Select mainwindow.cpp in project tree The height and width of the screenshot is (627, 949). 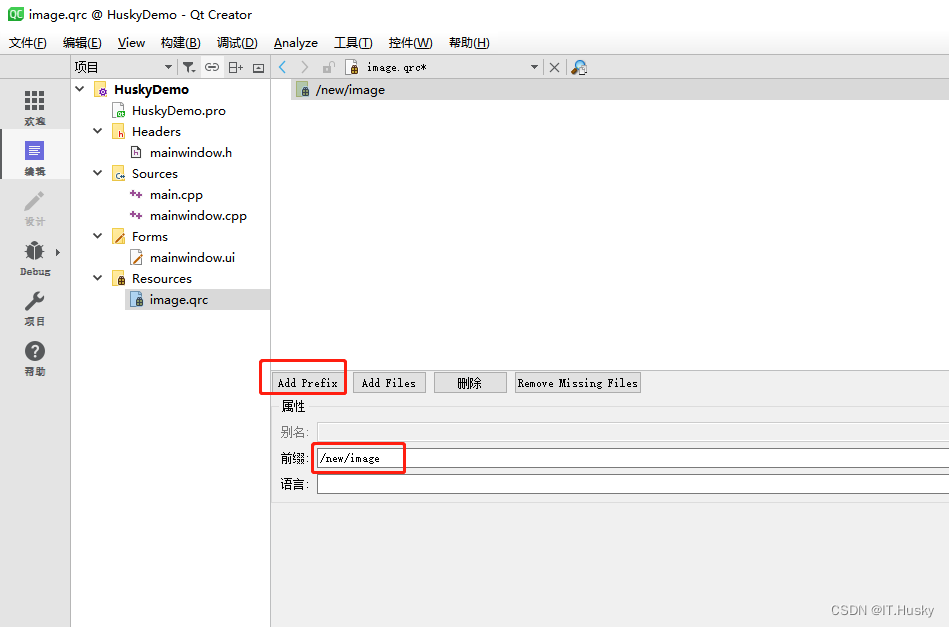tap(198, 215)
